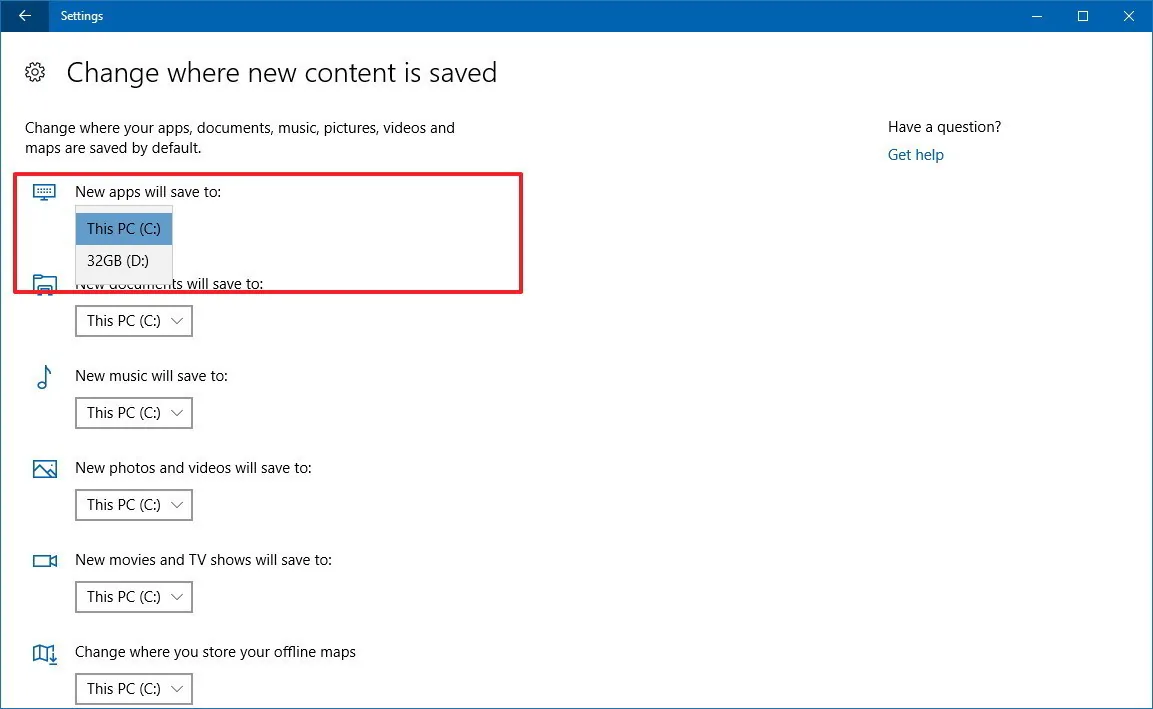Click the photo icon beside photos and videos
The height and width of the screenshot is (709, 1153).
click(44, 468)
